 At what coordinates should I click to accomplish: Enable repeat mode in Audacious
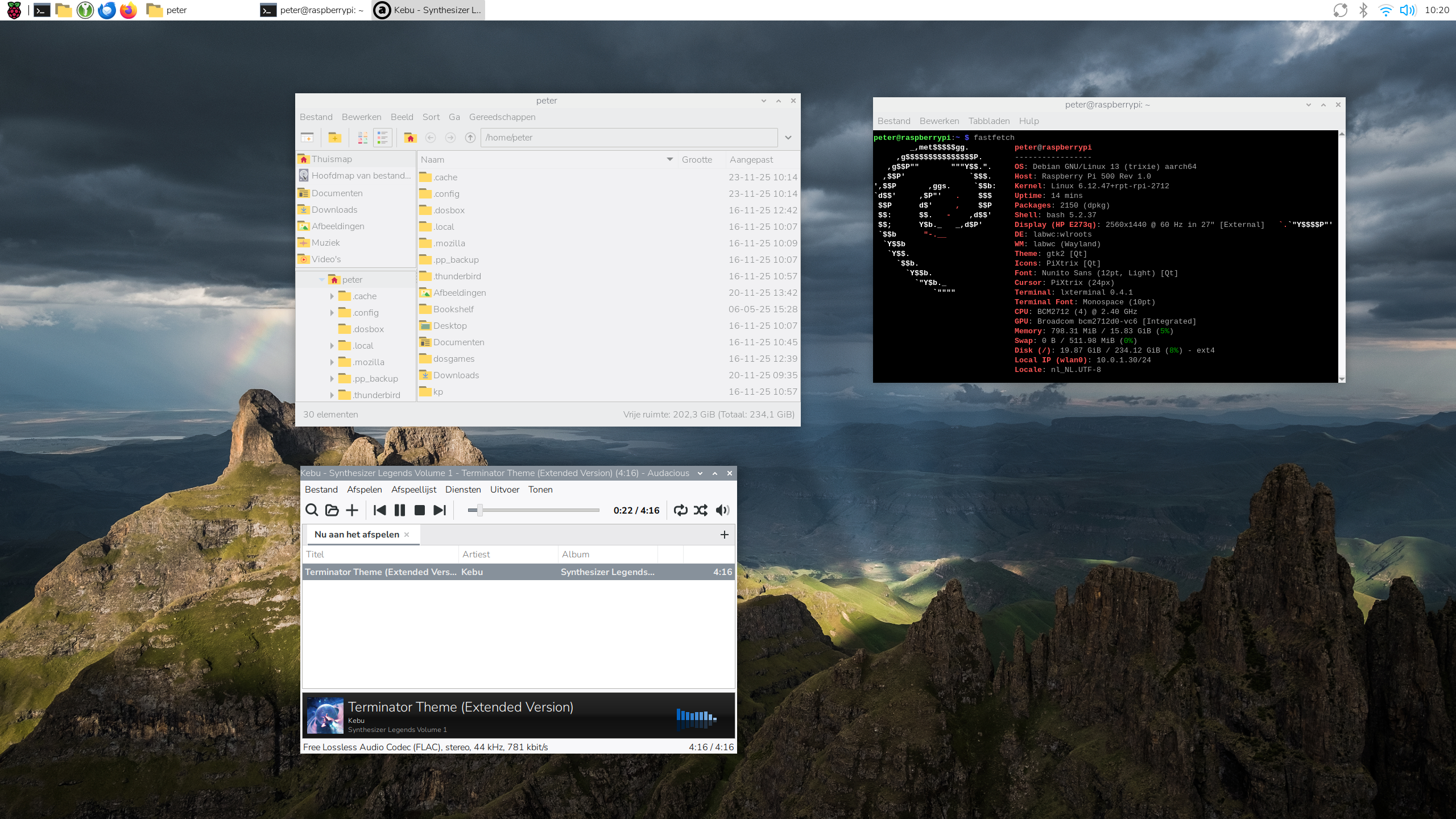click(x=681, y=510)
